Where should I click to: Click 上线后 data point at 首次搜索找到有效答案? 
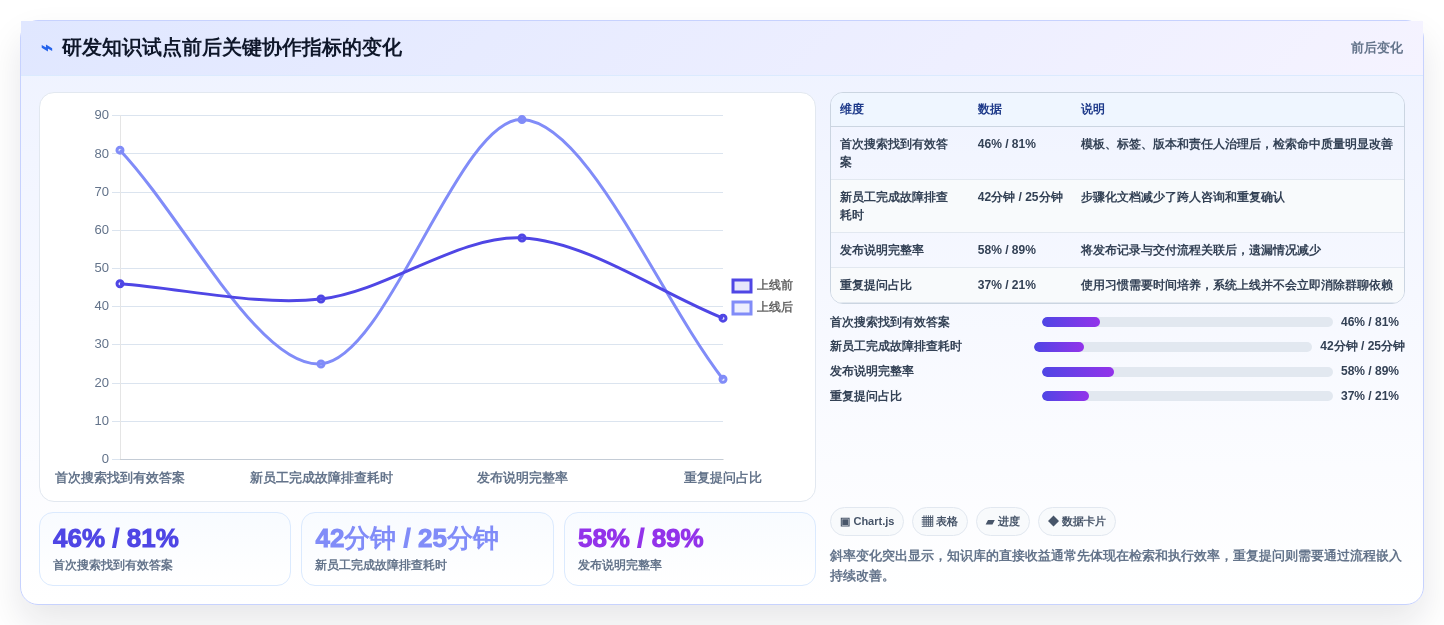pos(120,150)
